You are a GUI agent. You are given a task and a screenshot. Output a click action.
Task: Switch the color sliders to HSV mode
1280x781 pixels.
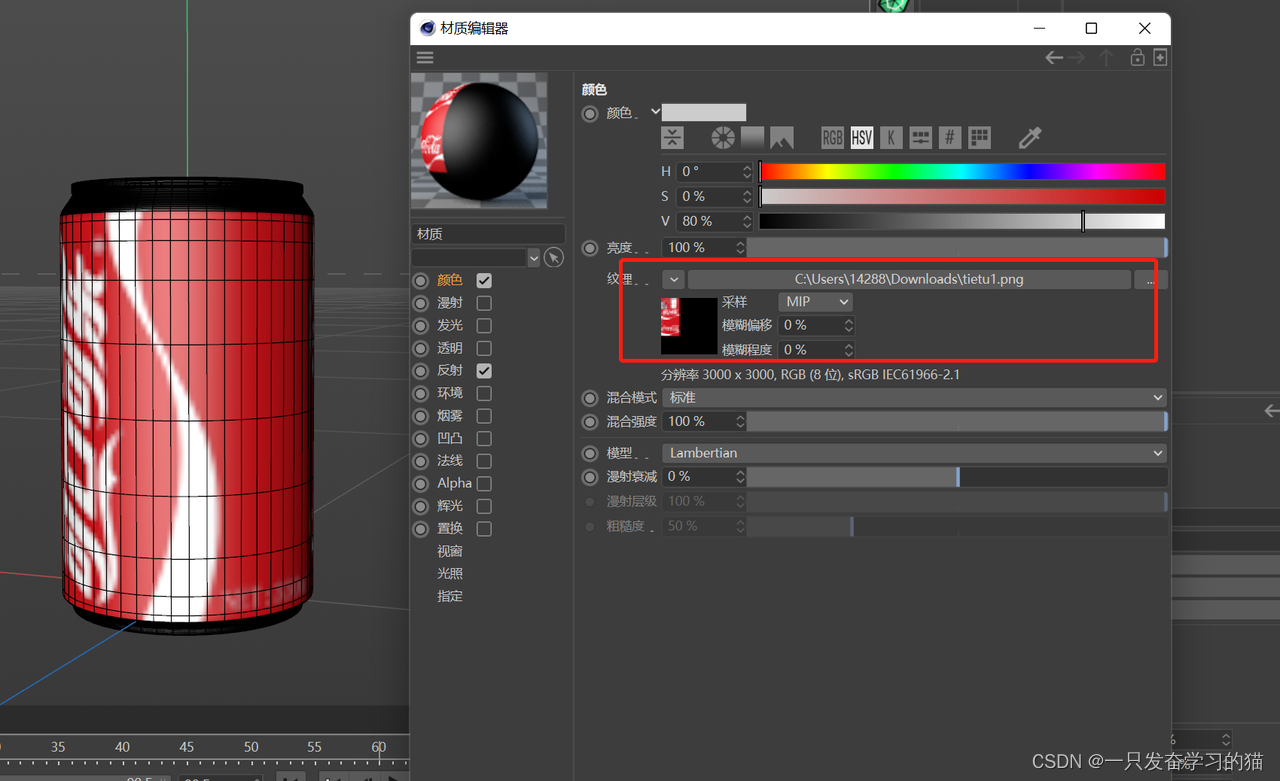(x=861, y=138)
